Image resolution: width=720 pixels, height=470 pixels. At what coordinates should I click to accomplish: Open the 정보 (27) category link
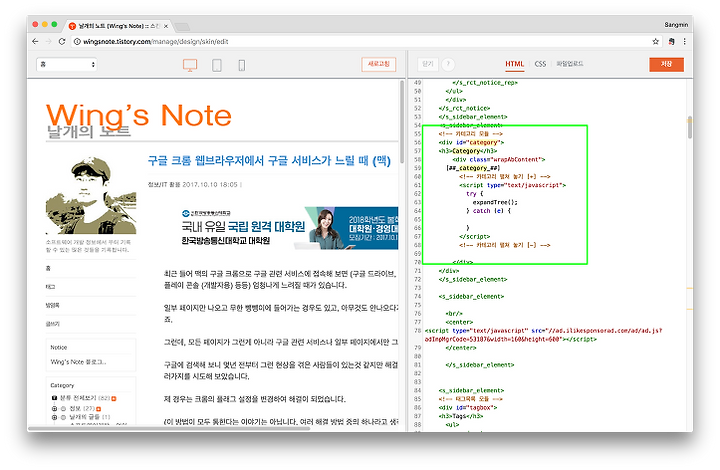tap(82, 408)
